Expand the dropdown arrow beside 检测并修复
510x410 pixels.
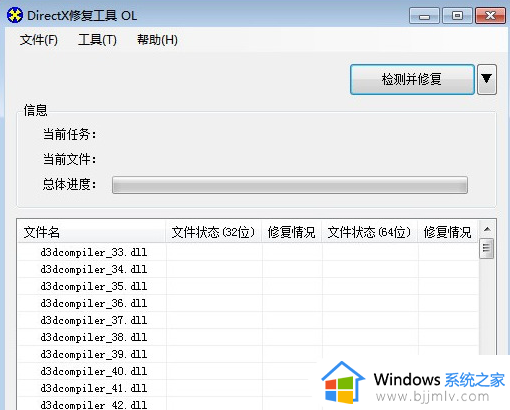click(487, 79)
